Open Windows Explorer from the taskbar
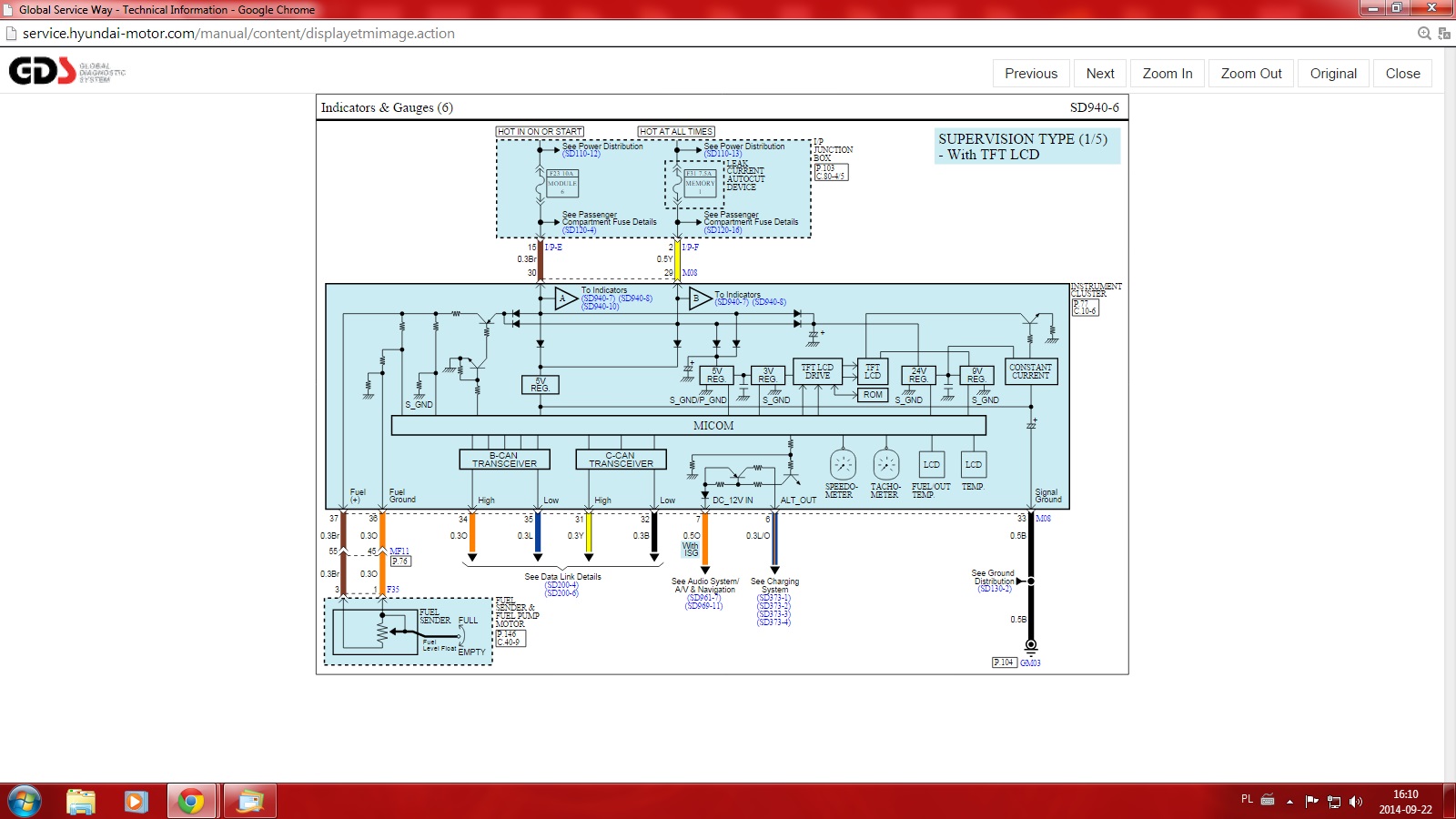The height and width of the screenshot is (819, 1456). [x=81, y=801]
